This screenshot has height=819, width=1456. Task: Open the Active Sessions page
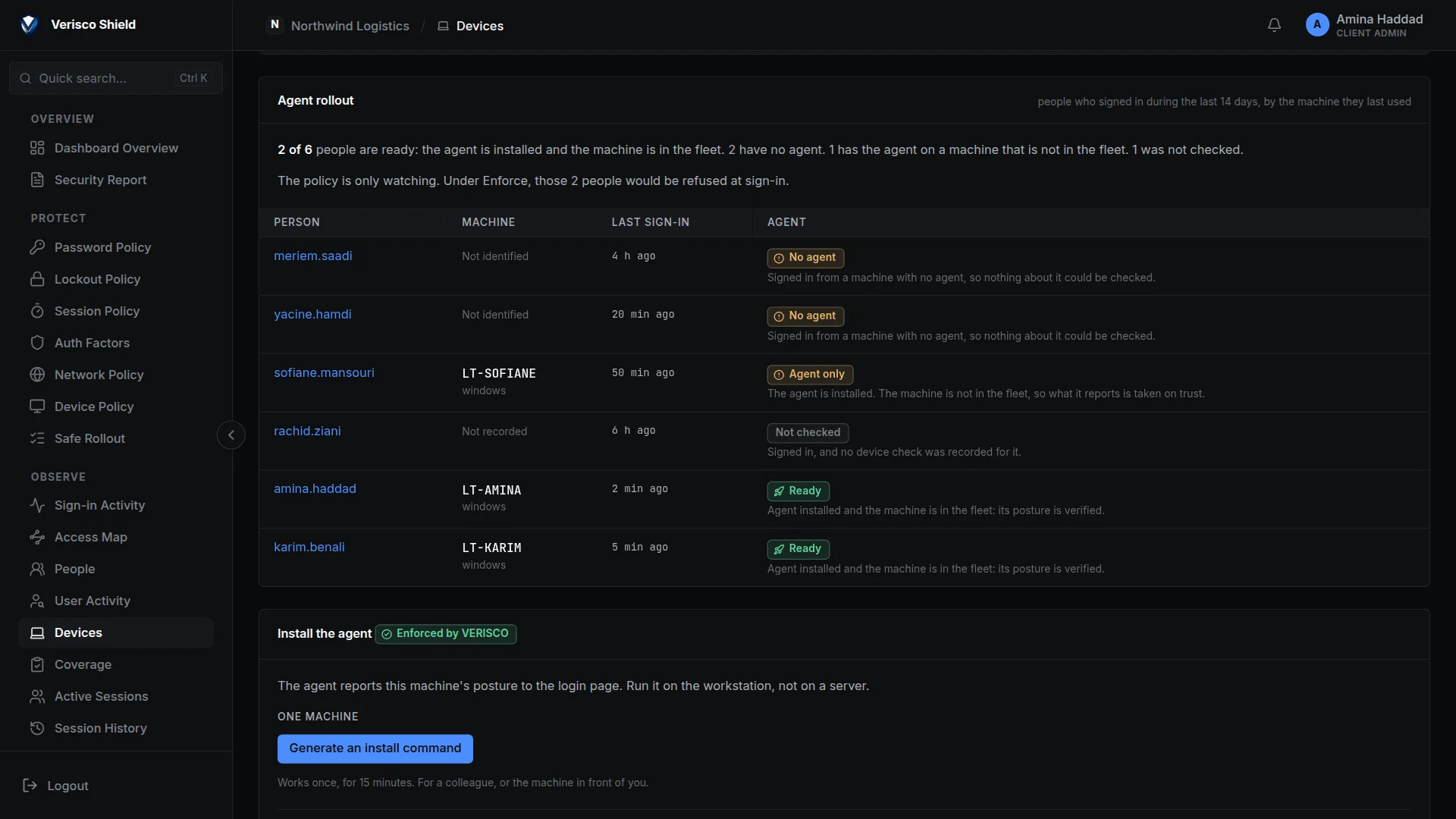point(116,697)
